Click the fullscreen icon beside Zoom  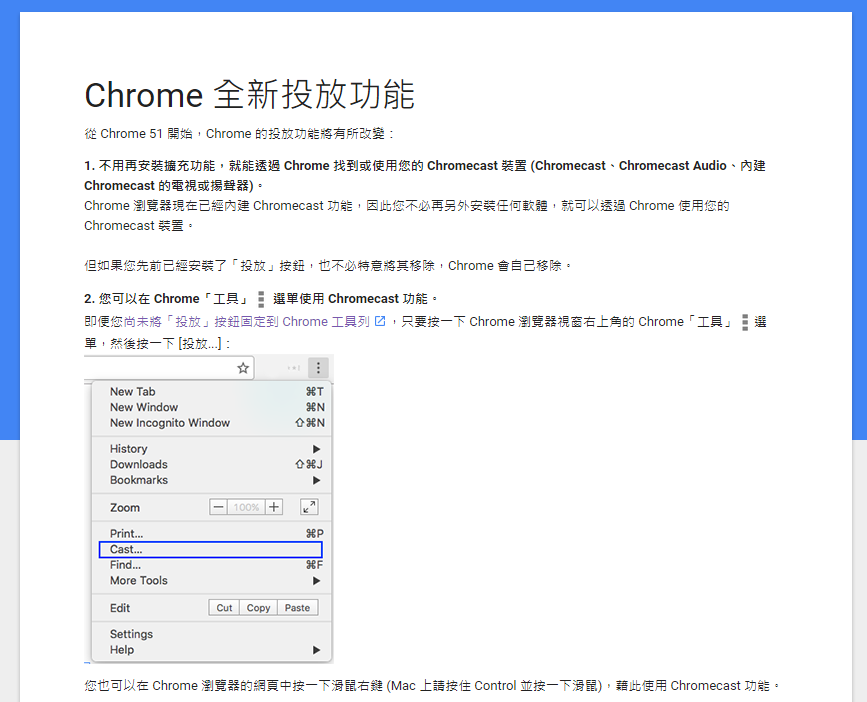click(309, 507)
